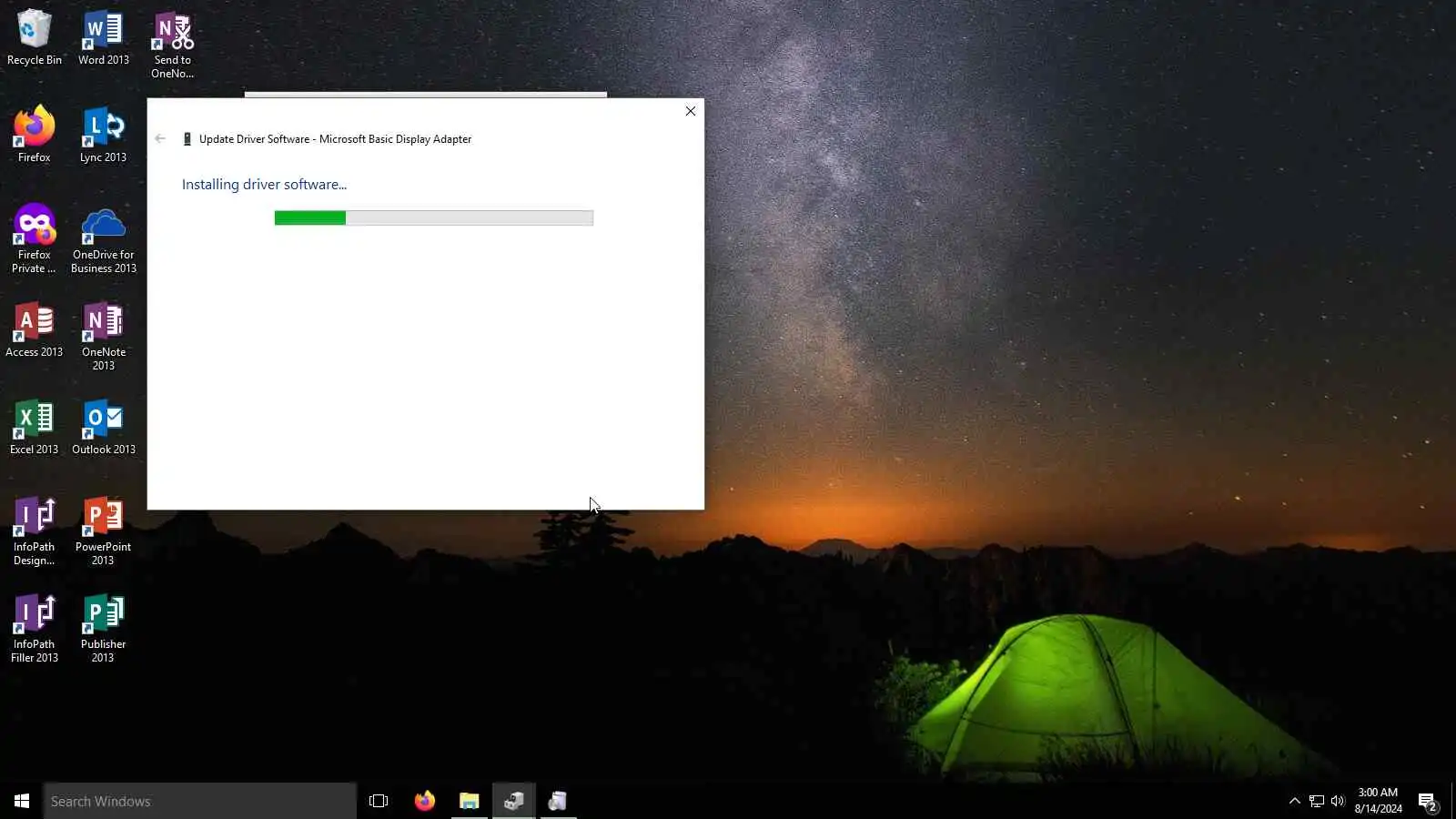Open the Recycle Bin desktop icon
The width and height of the screenshot is (1456, 819).
(x=34, y=38)
